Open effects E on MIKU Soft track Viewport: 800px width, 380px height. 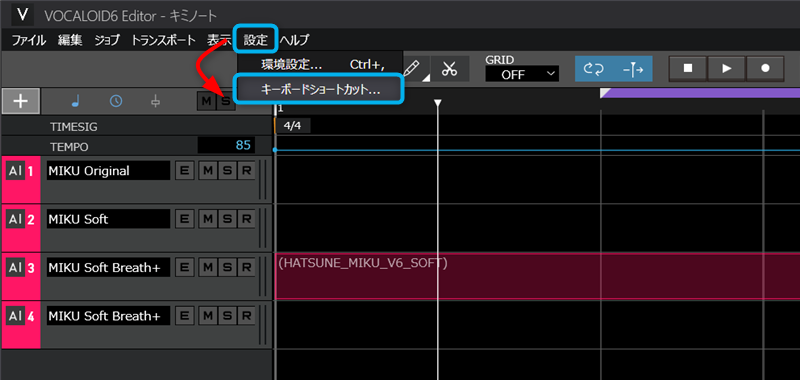pyautogui.click(x=184, y=219)
